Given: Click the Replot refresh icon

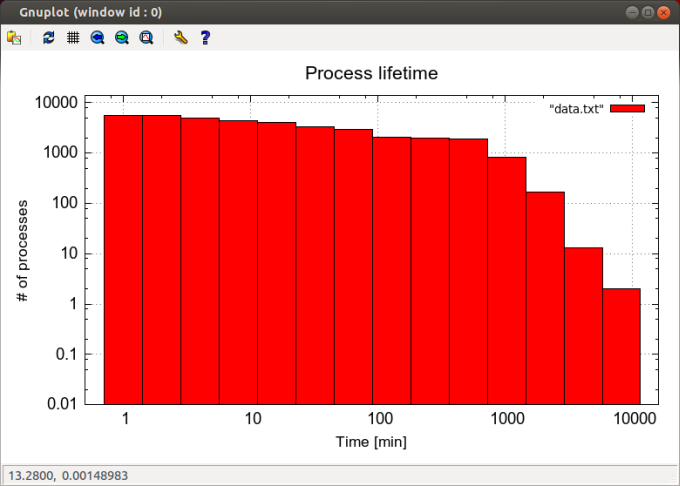Looking at the screenshot, I should click(48, 38).
